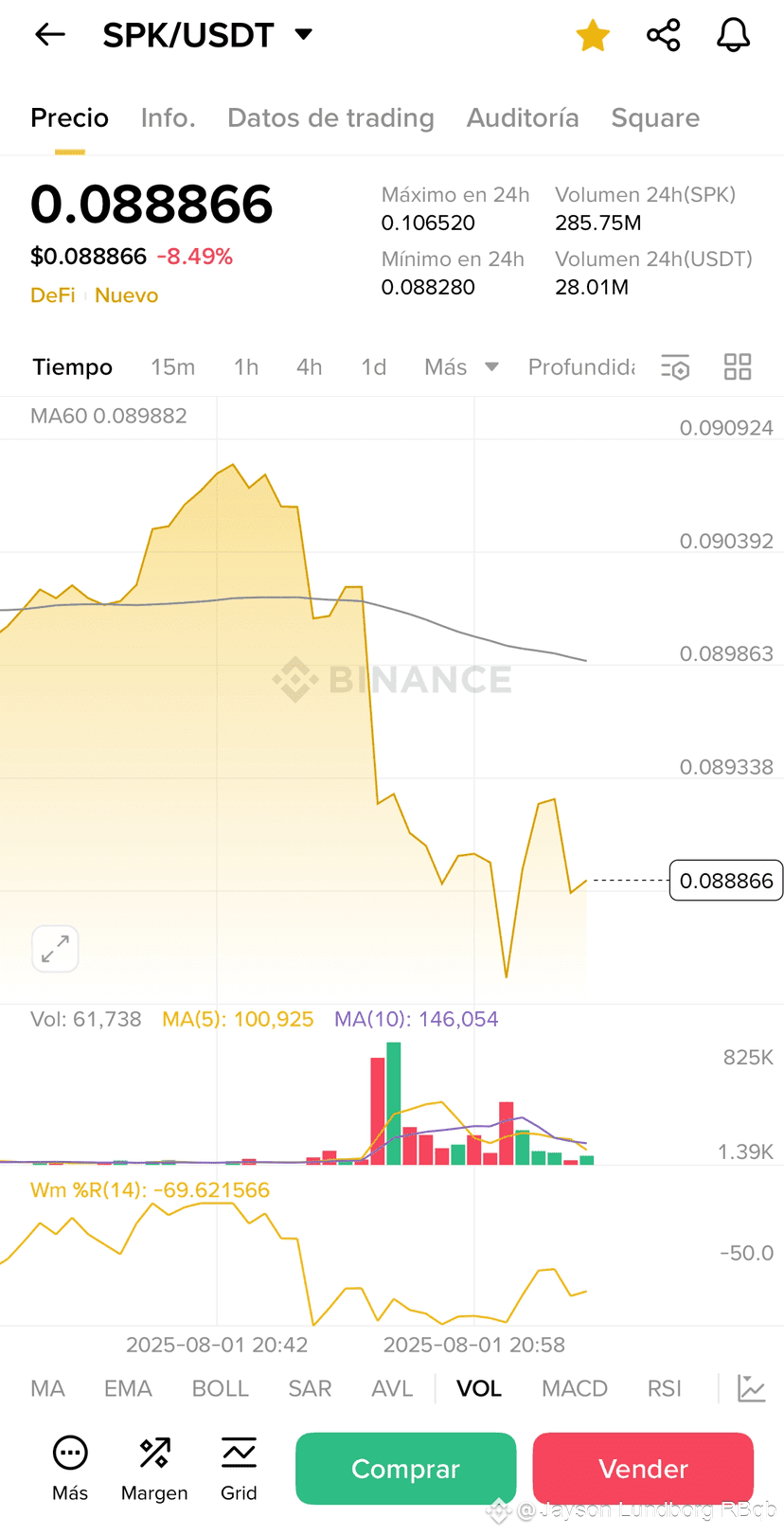Tap the -8.49% price change
Image resolution: width=784 pixels, height=1535 pixels.
(x=195, y=257)
